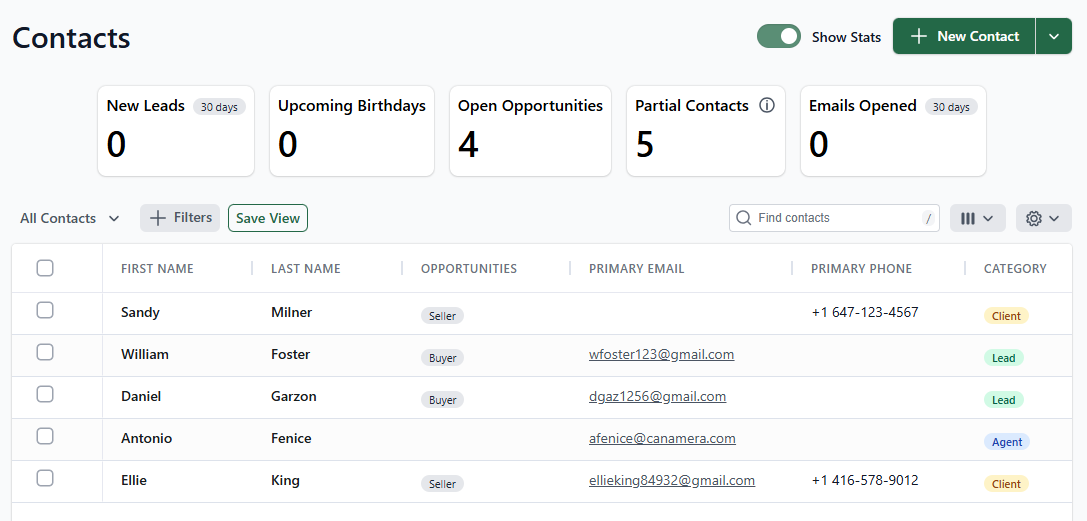Click the plus icon on Filters
The image size is (1087, 521).
pyautogui.click(x=158, y=218)
